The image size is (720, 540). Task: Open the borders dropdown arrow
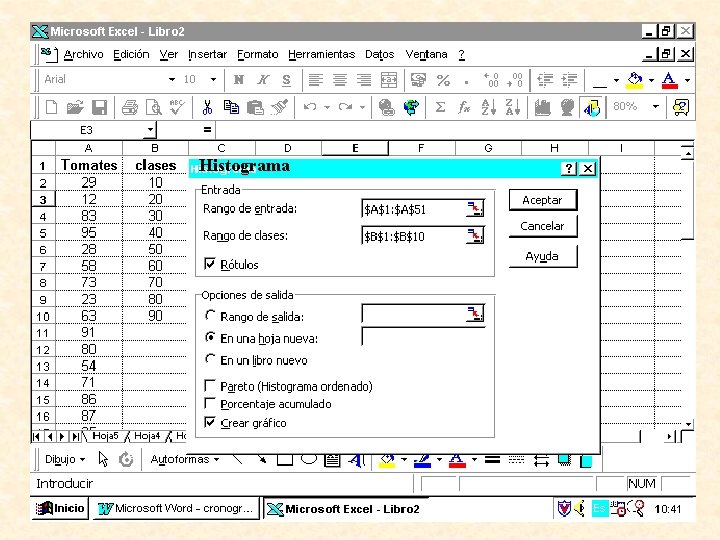coord(616,80)
